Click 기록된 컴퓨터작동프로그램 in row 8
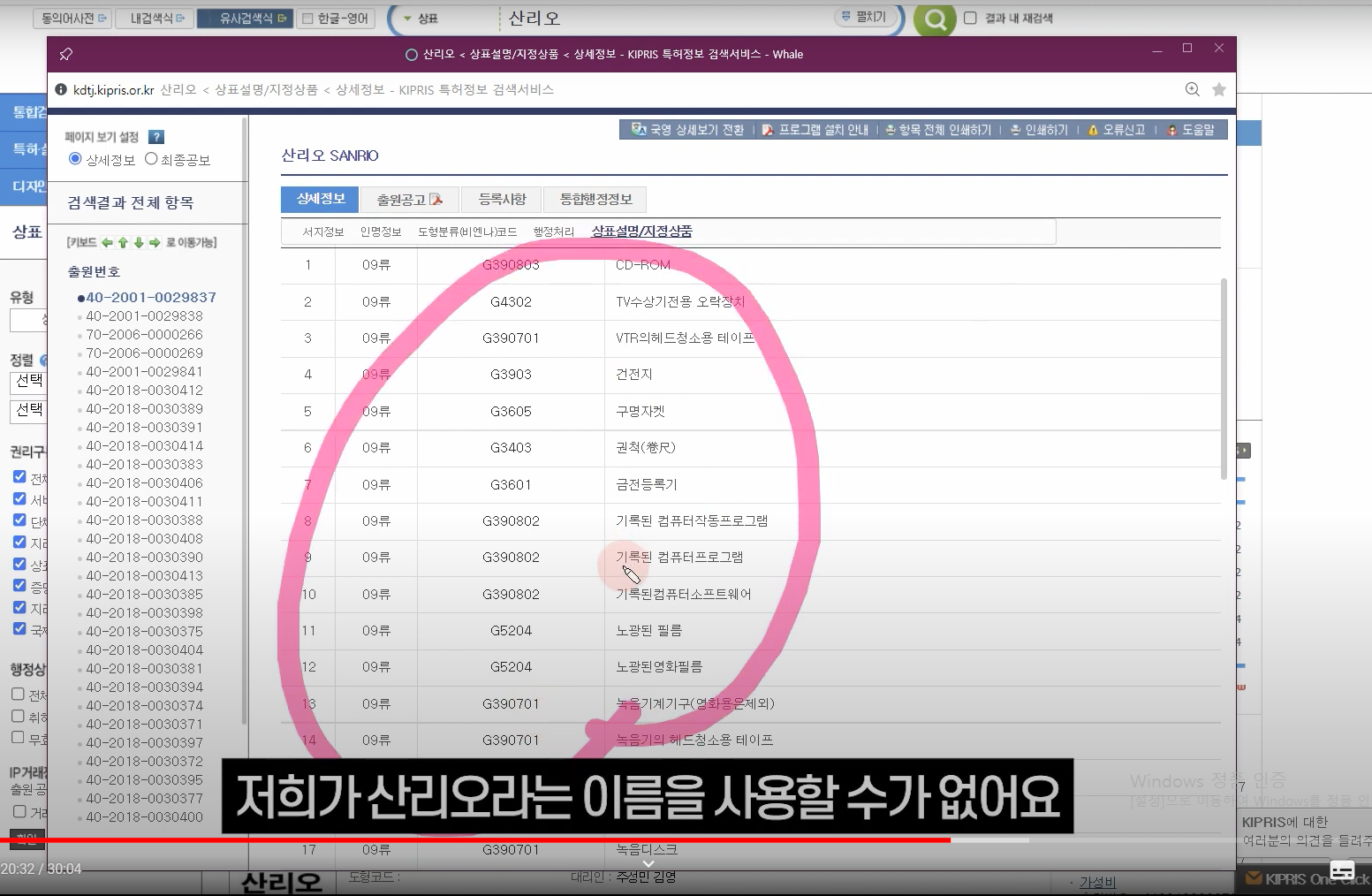This screenshot has width=1372, height=896. pyautogui.click(x=692, y=521)
